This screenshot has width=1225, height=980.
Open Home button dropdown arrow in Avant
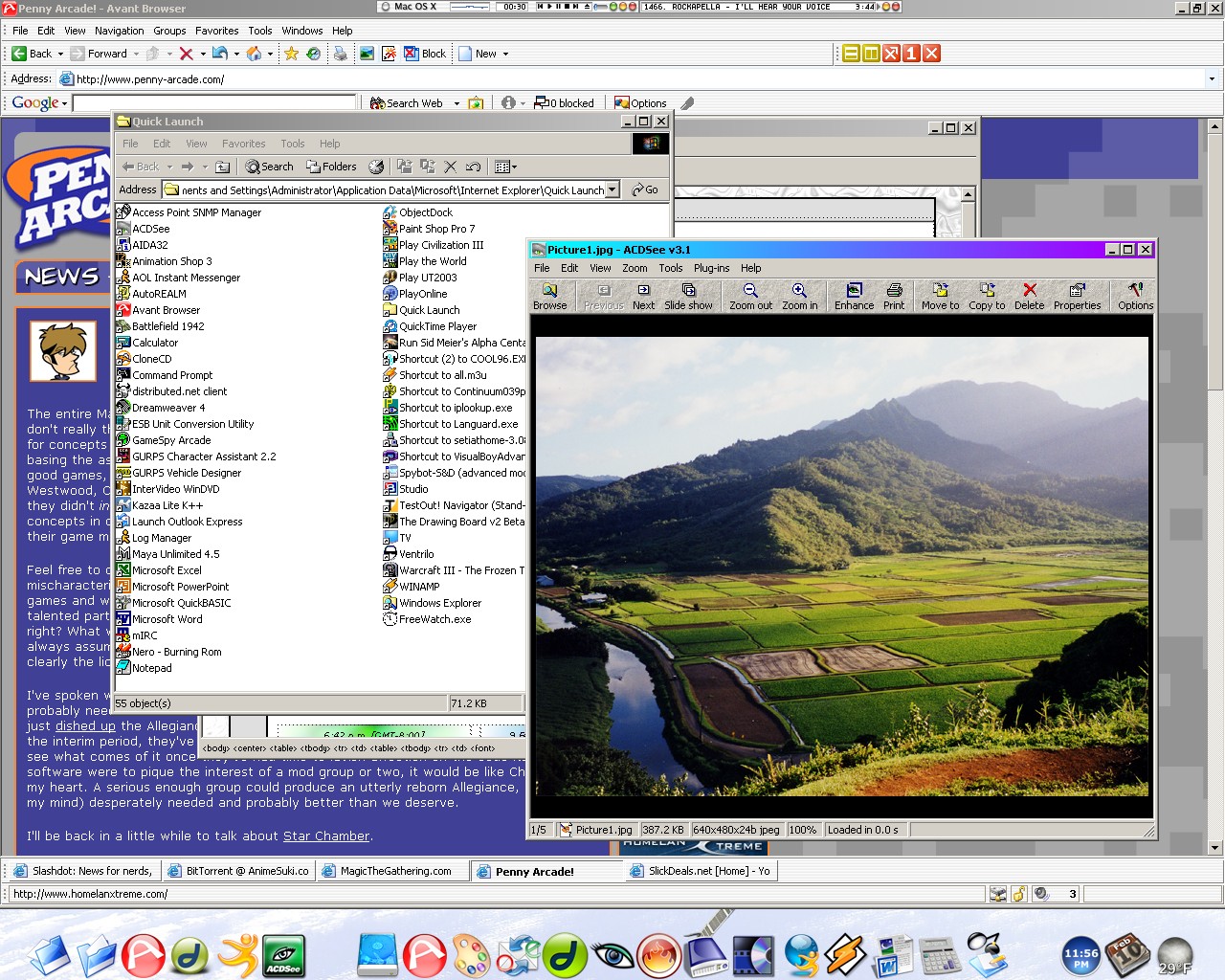pyautogui.click(x=270, y=54)
